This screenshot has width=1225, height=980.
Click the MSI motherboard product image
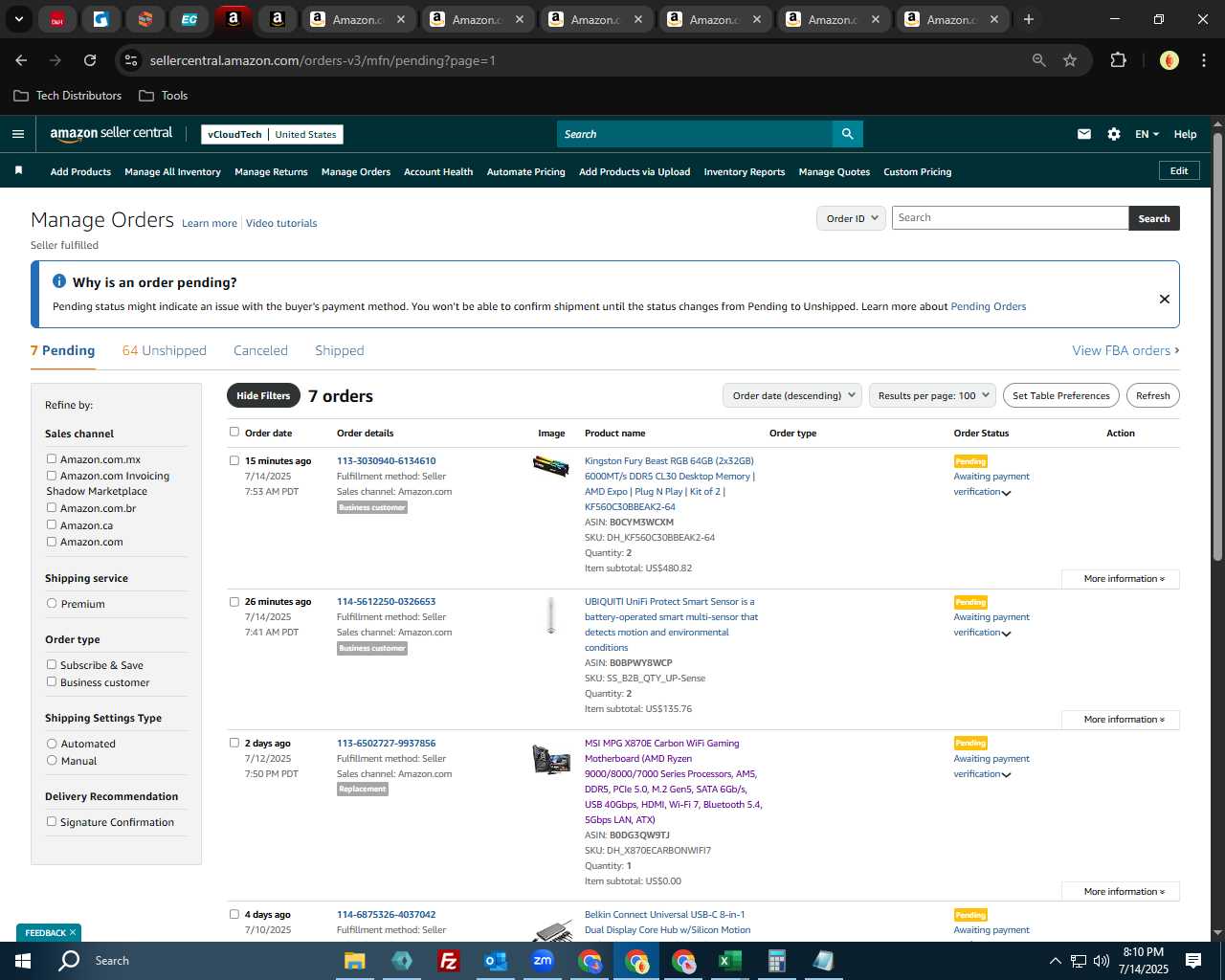point(551,759)
